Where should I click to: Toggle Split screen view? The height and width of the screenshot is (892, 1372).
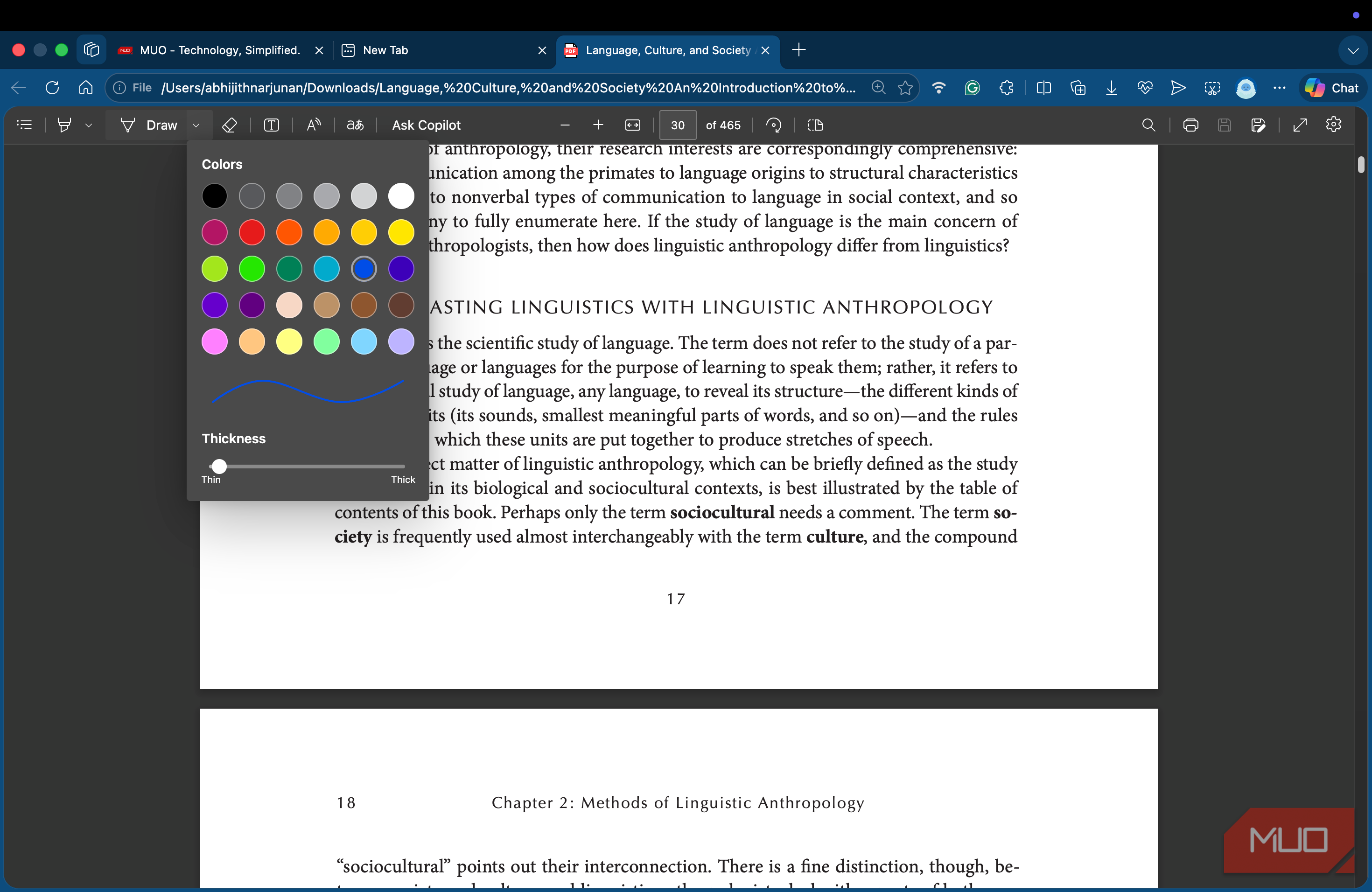(x=1044, y=88)
